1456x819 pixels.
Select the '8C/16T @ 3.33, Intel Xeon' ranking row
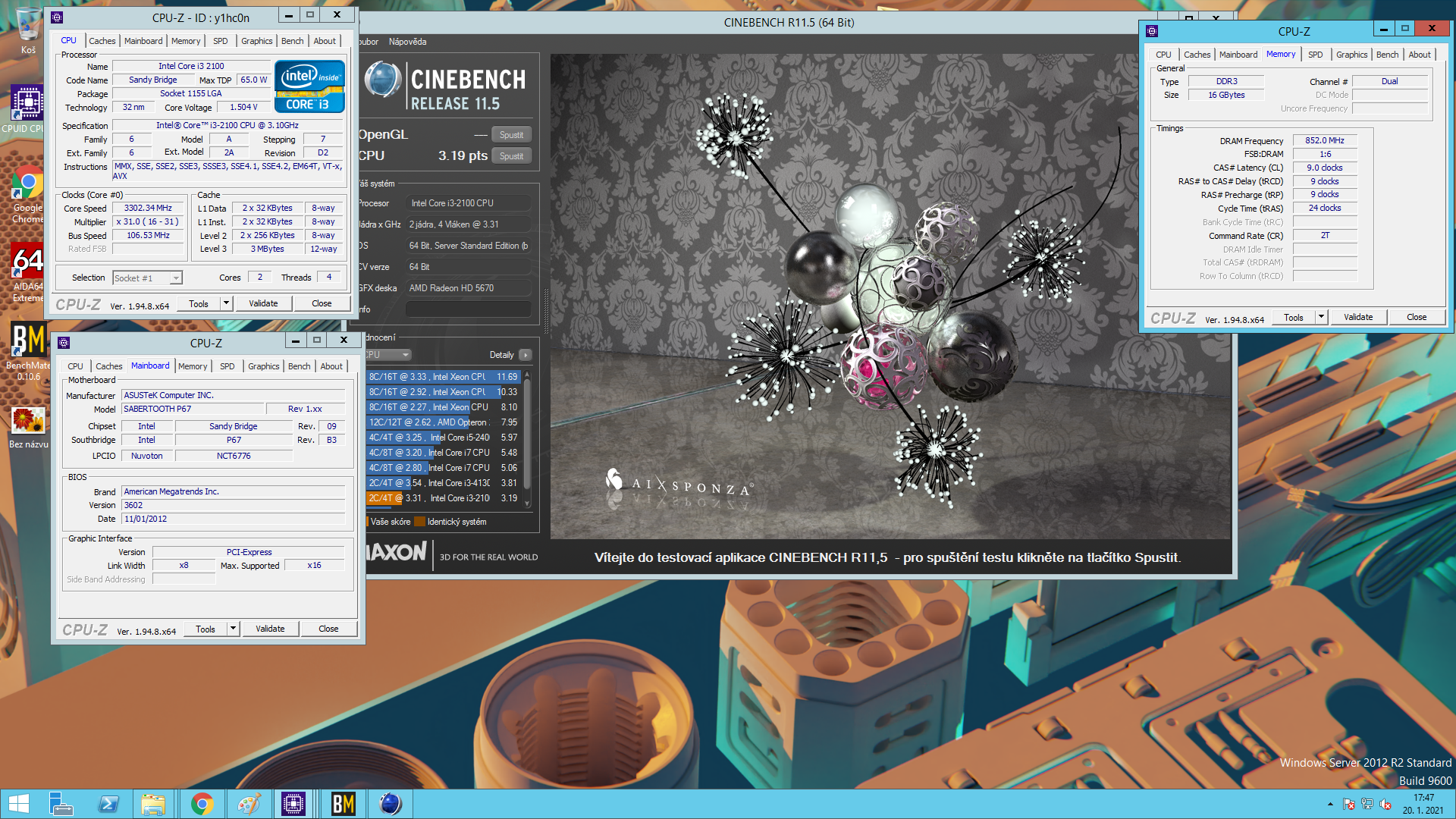point(444,377)
